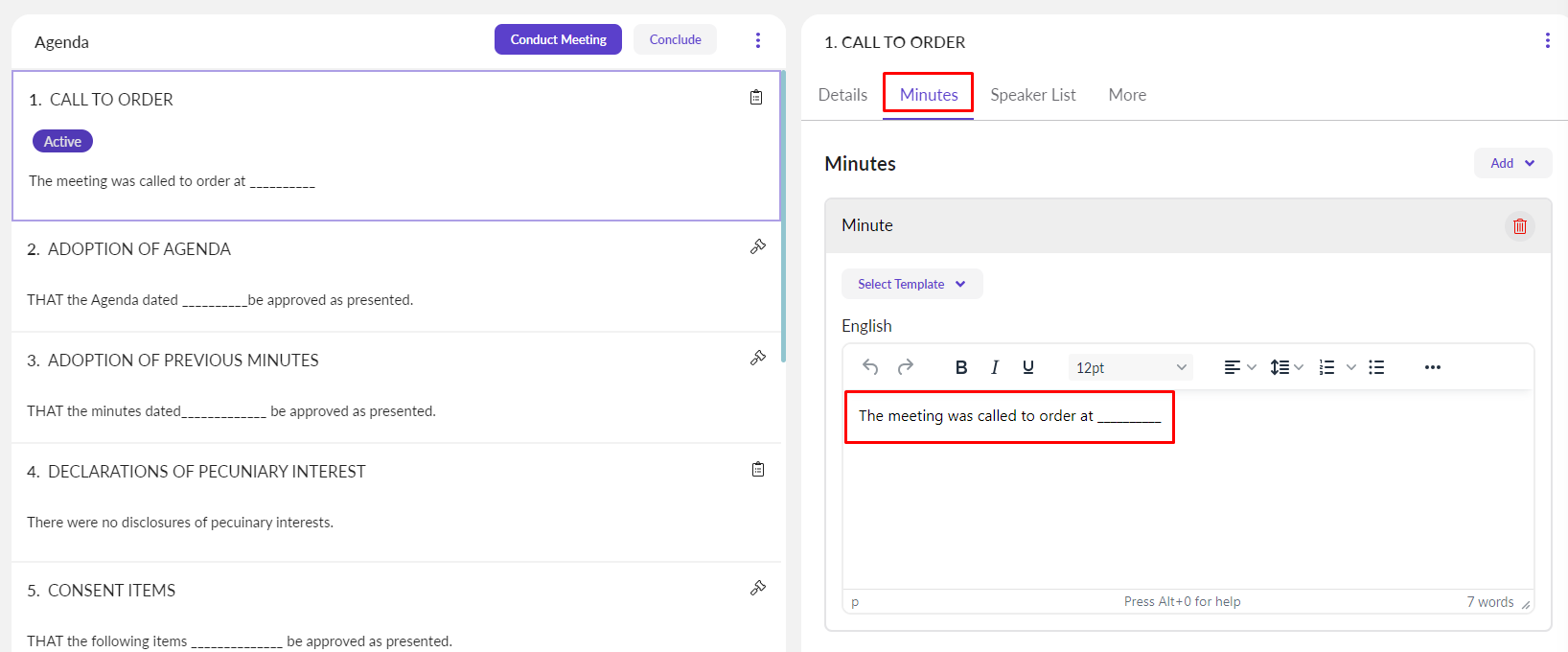Click the Conclude button
The height and width of the screenshot is (652, 1568).
point(675,39)
